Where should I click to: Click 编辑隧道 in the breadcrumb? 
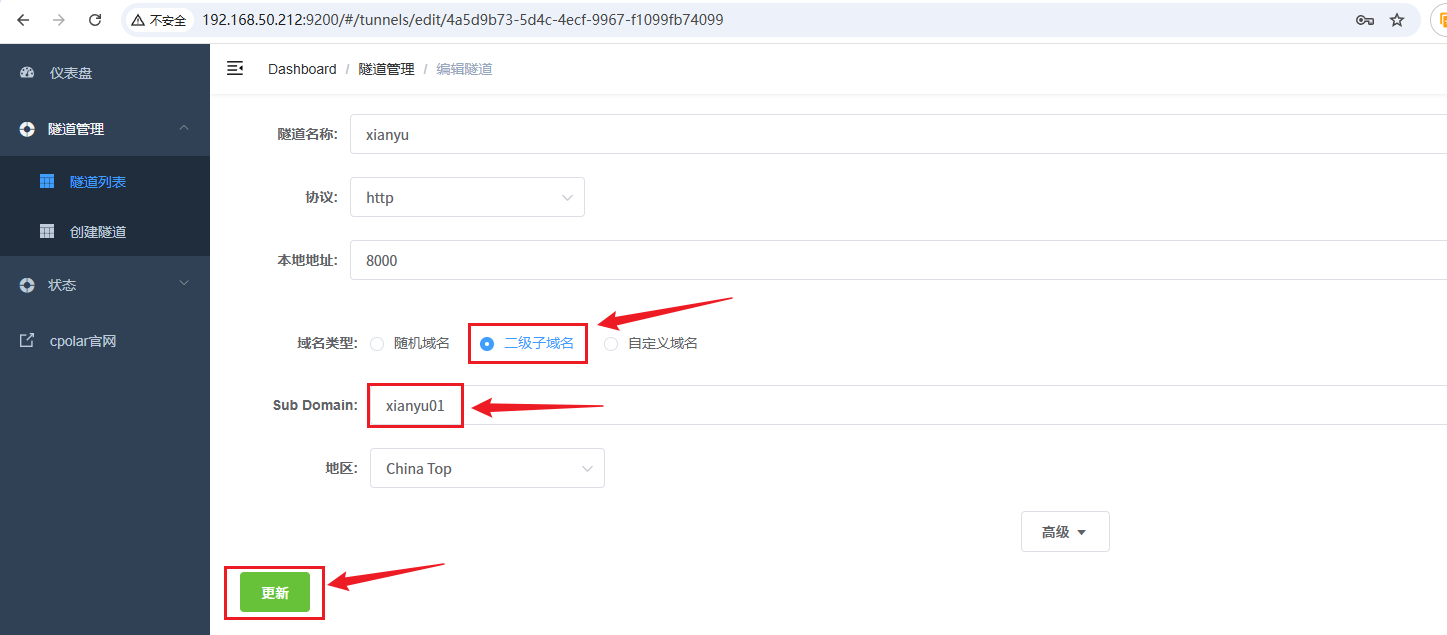pyautogui.click(x=465, y=69)
